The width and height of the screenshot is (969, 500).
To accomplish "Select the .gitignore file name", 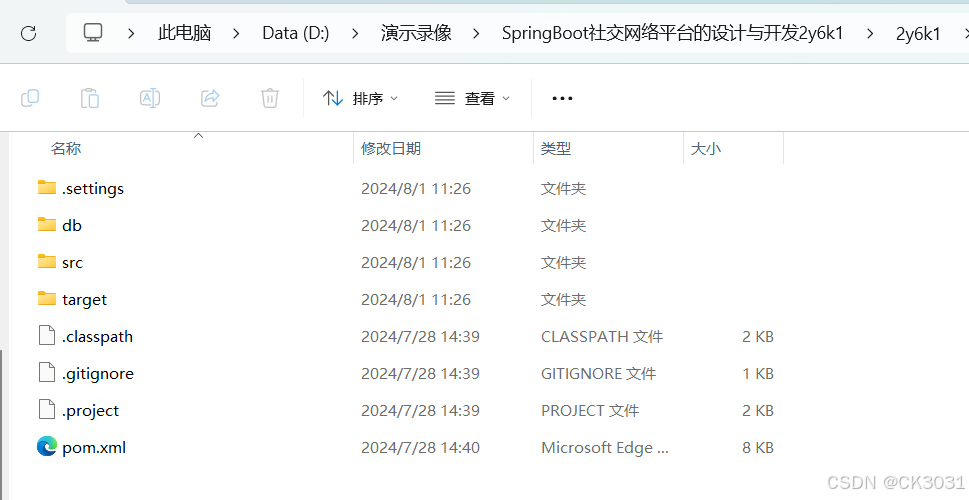I will pos(98,374).
